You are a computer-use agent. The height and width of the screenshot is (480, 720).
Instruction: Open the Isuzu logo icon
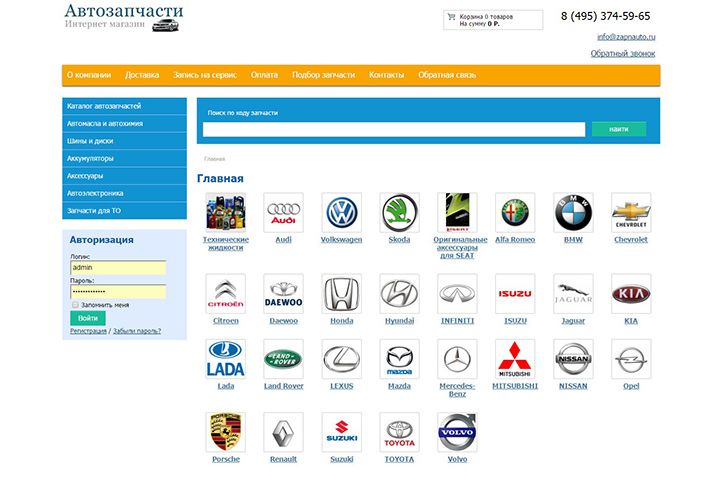tap(515, 294)
